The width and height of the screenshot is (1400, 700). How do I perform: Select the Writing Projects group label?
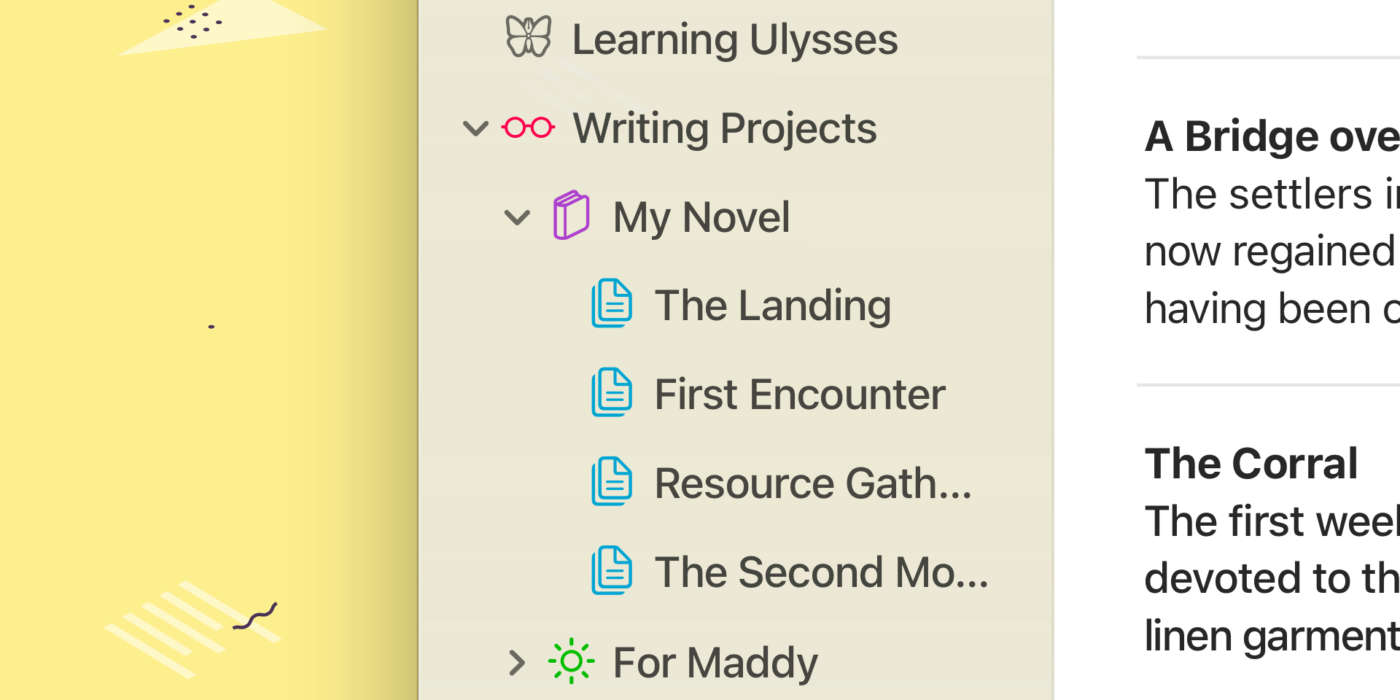point(724,129)
